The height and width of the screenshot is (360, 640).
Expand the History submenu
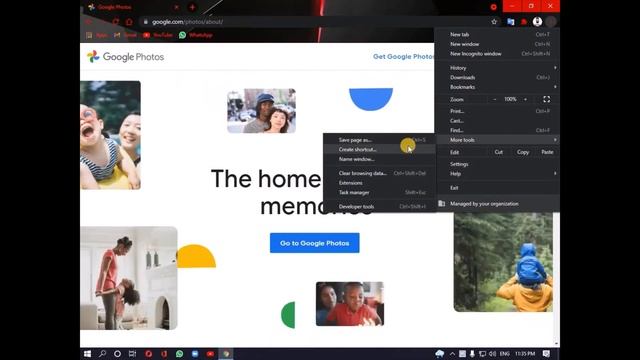498,68
